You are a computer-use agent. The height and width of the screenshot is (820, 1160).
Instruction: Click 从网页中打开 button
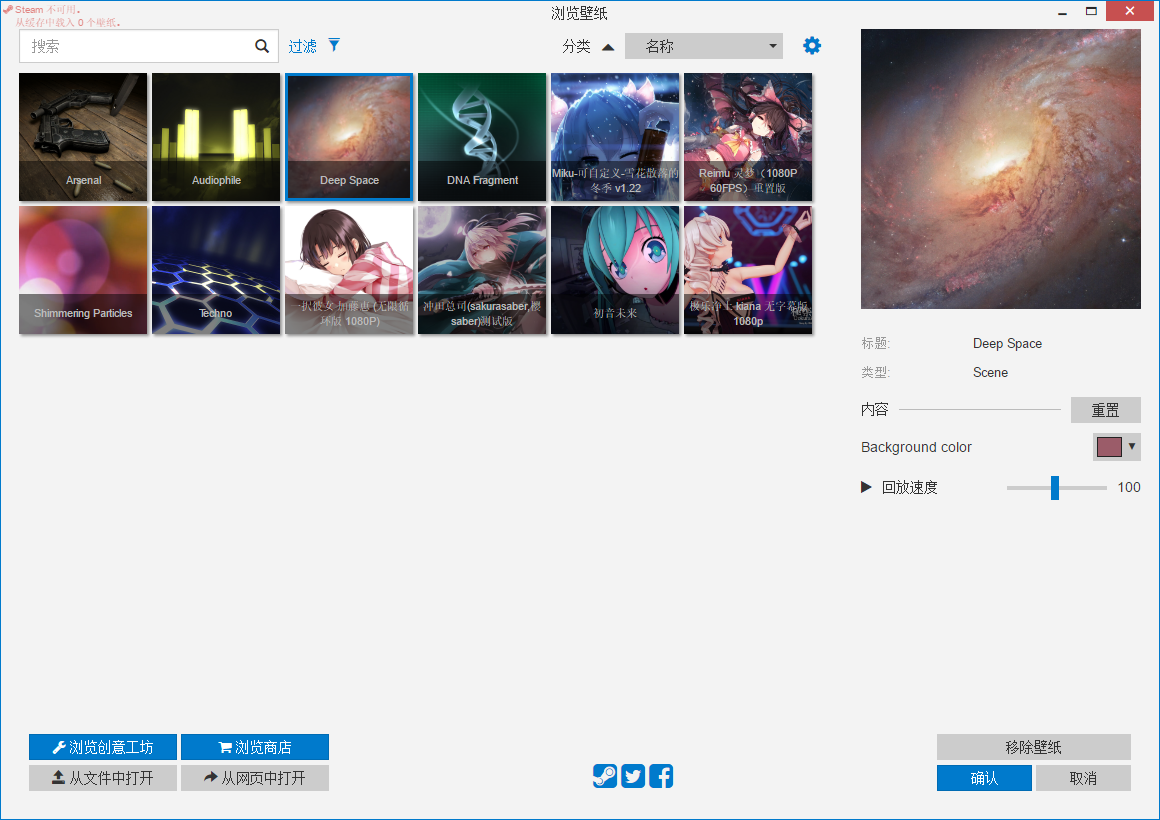[255, 778]
